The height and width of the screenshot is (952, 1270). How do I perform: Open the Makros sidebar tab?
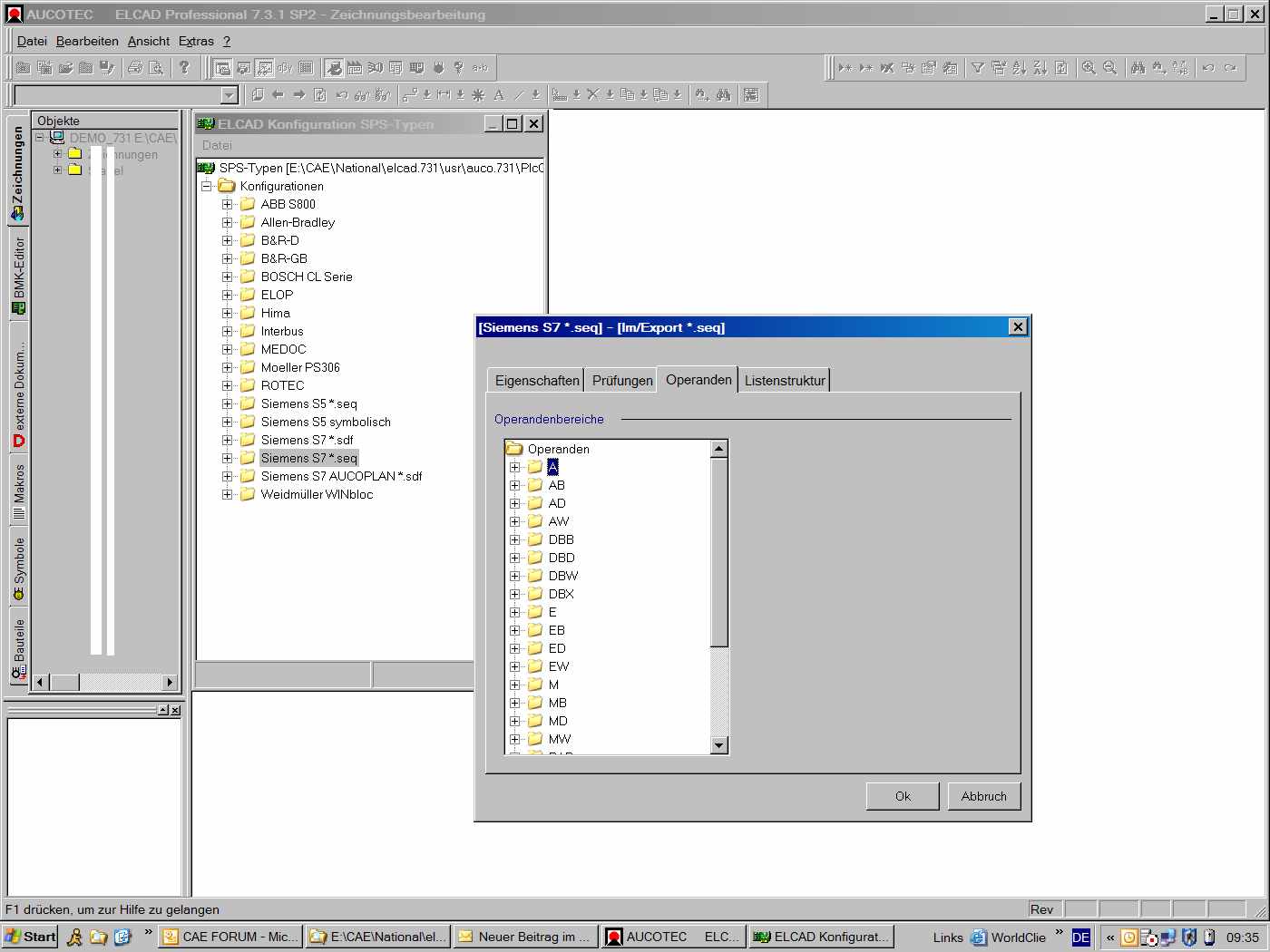[17, 491]
